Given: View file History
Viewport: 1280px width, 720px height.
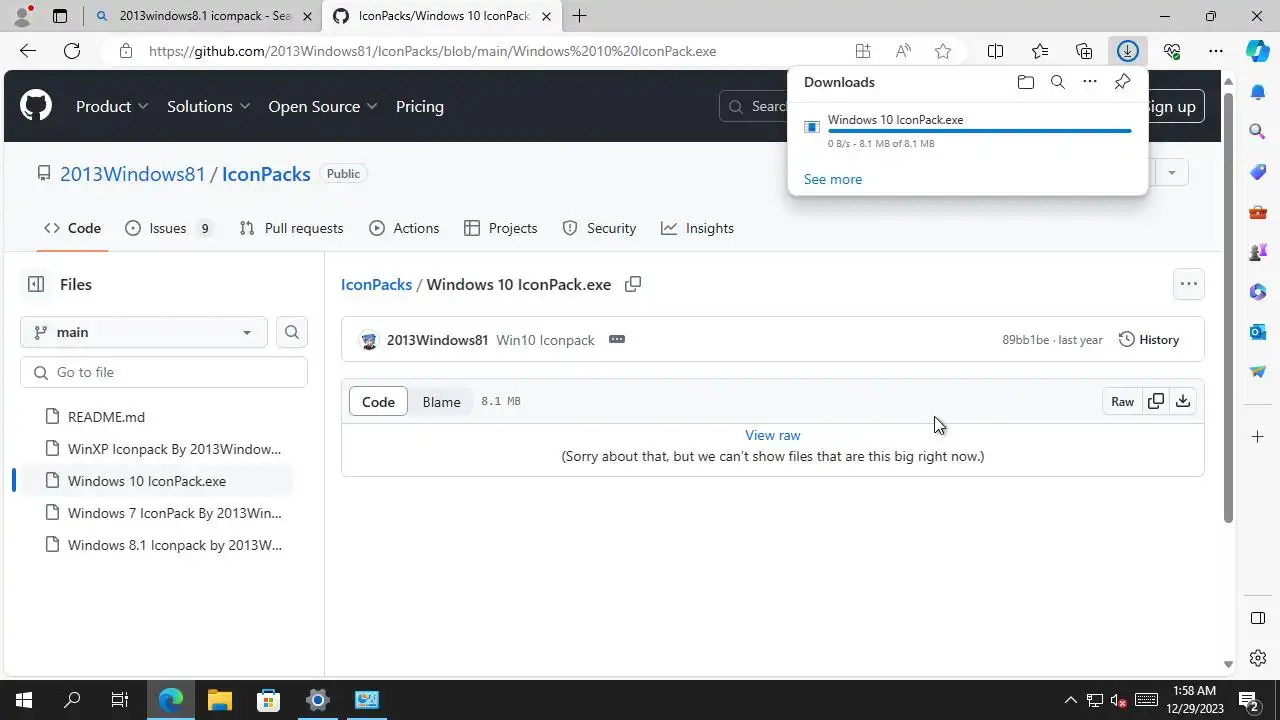Looking at the screenshot, I should pyautogui.click(x=1149, y=340).
